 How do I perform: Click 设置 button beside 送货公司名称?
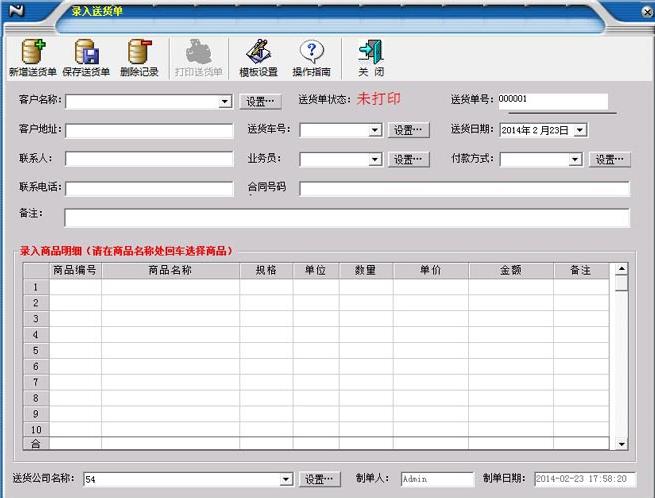tap(322, 479)
